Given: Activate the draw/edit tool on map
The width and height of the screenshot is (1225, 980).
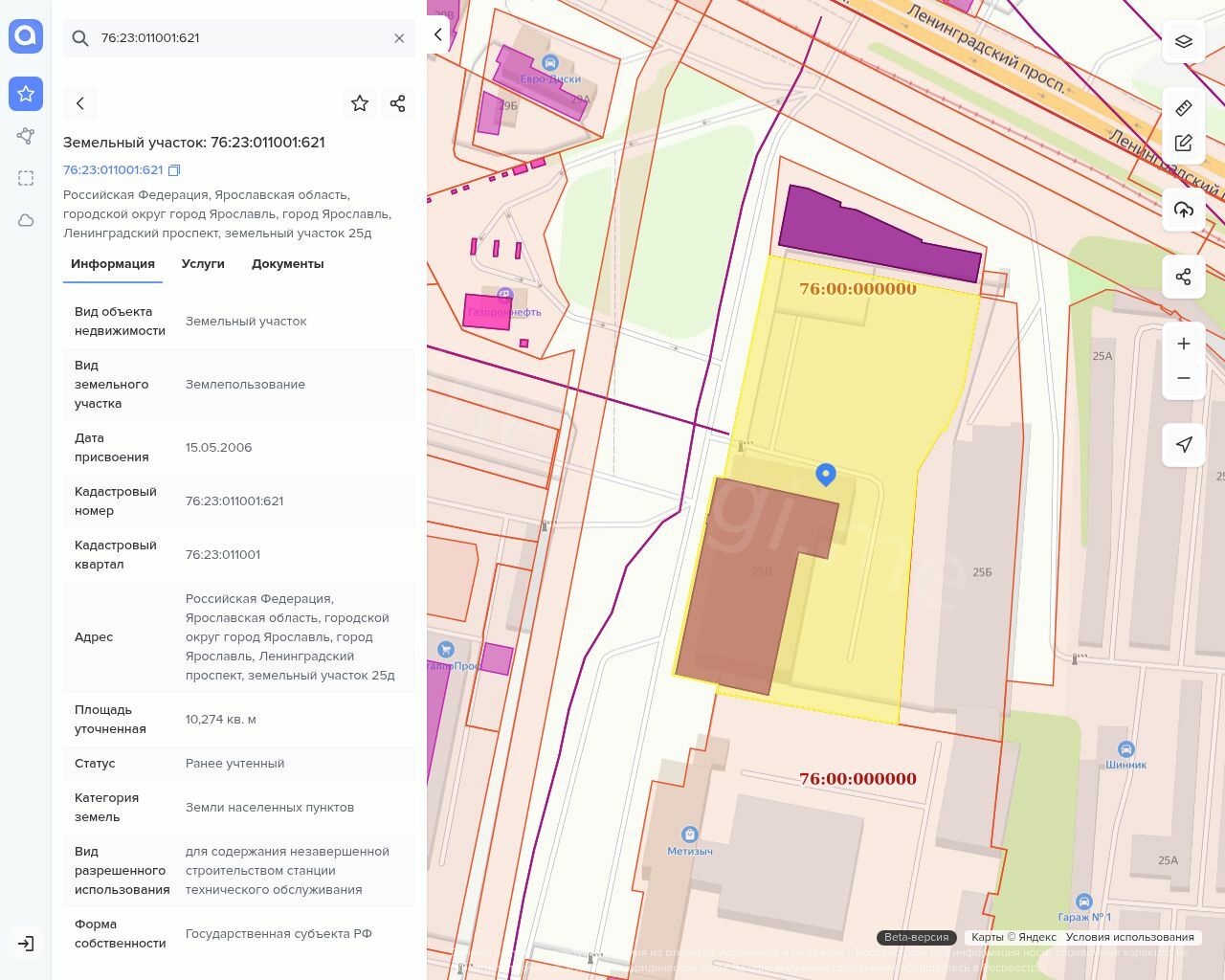Looking at the screenshot, I should pyautogui.click(x=1183, y=144).
